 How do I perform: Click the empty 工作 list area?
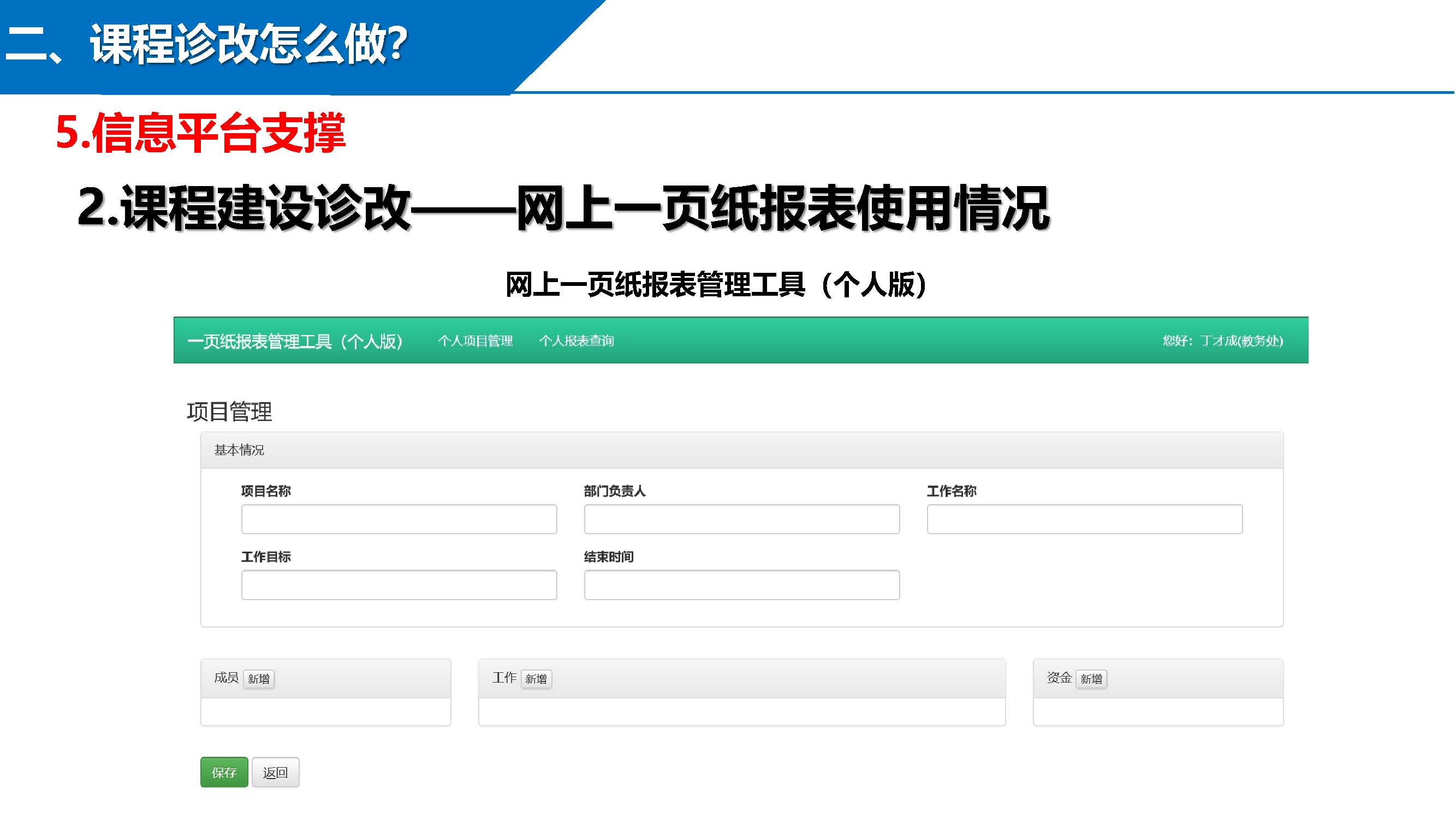click(x=742, y=712)
